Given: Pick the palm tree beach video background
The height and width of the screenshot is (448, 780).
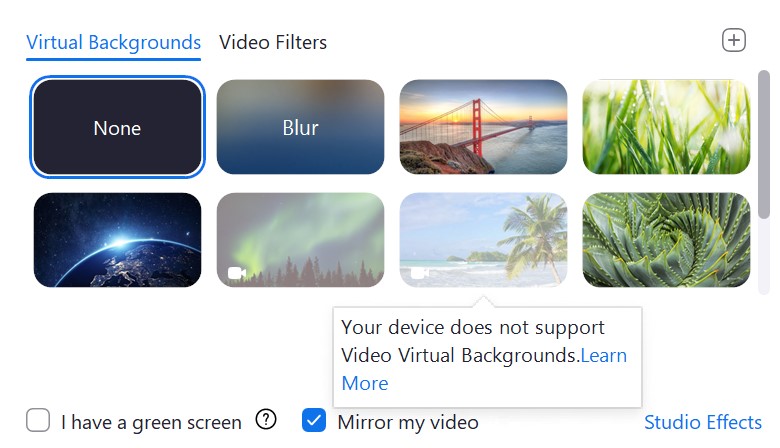Looking at the screenshot, I should pos(484,240).
